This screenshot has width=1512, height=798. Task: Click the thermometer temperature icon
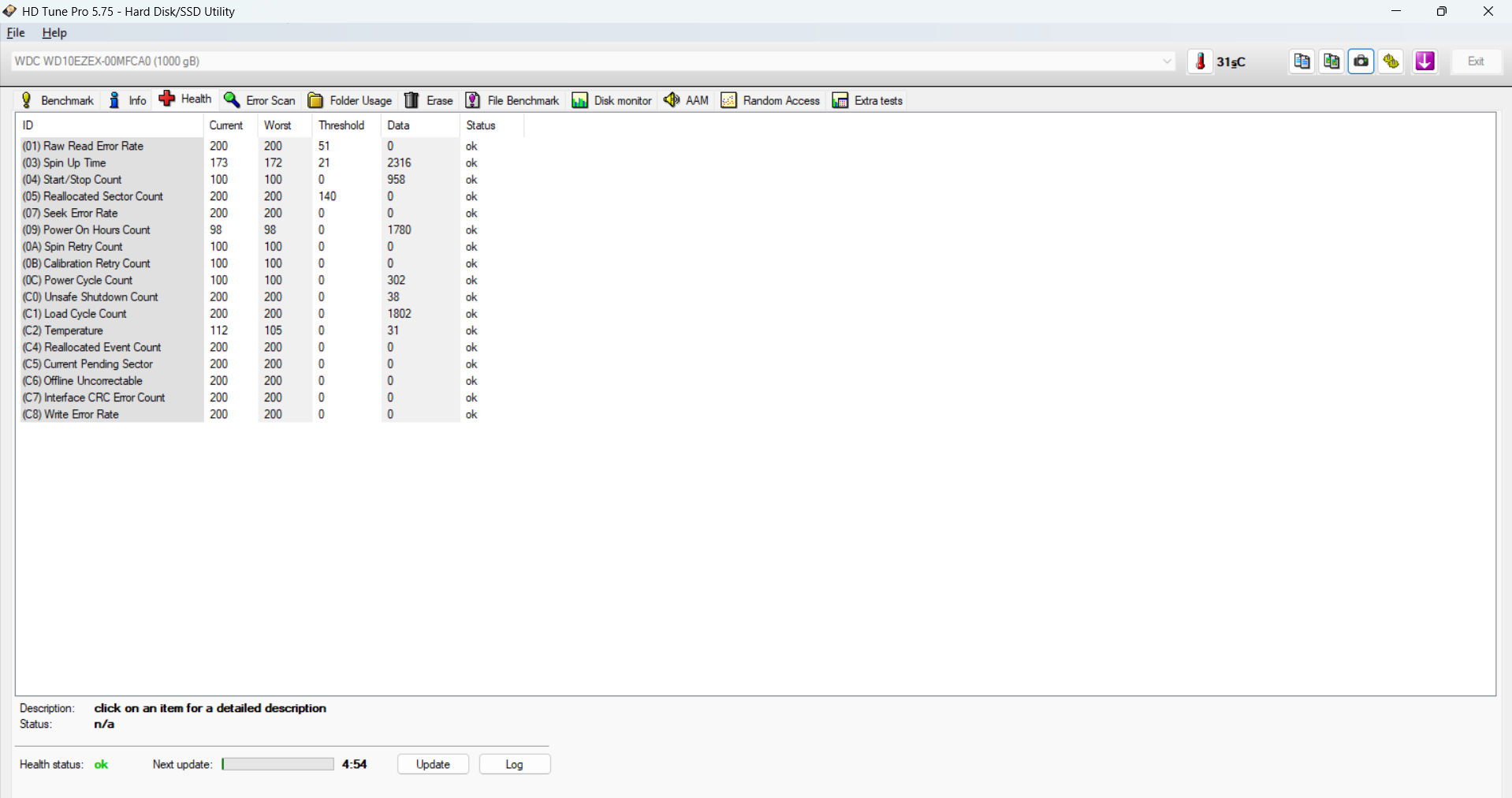1200,62
